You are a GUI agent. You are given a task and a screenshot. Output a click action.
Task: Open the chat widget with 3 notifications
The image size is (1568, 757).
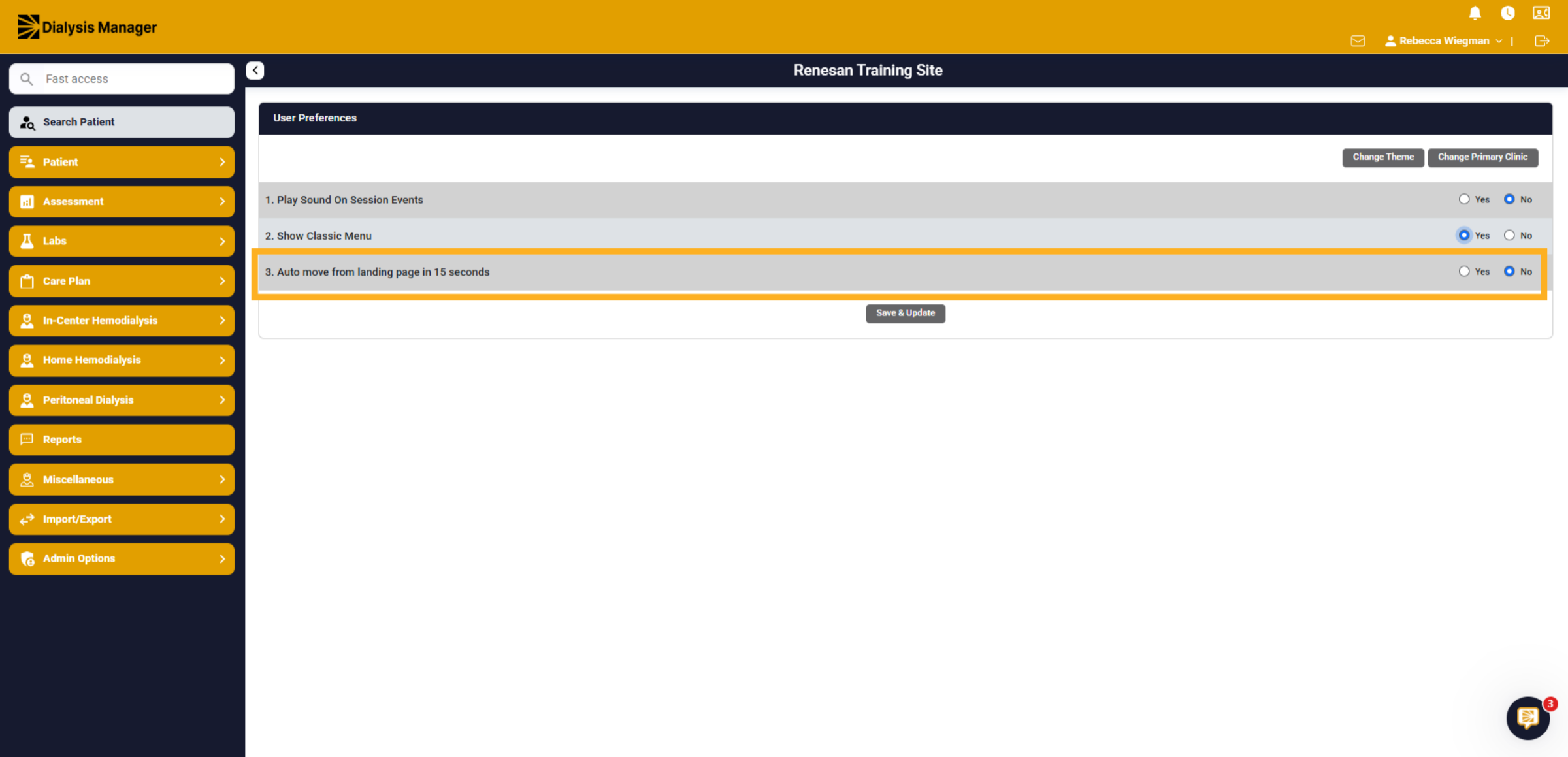pos(1527,718)
